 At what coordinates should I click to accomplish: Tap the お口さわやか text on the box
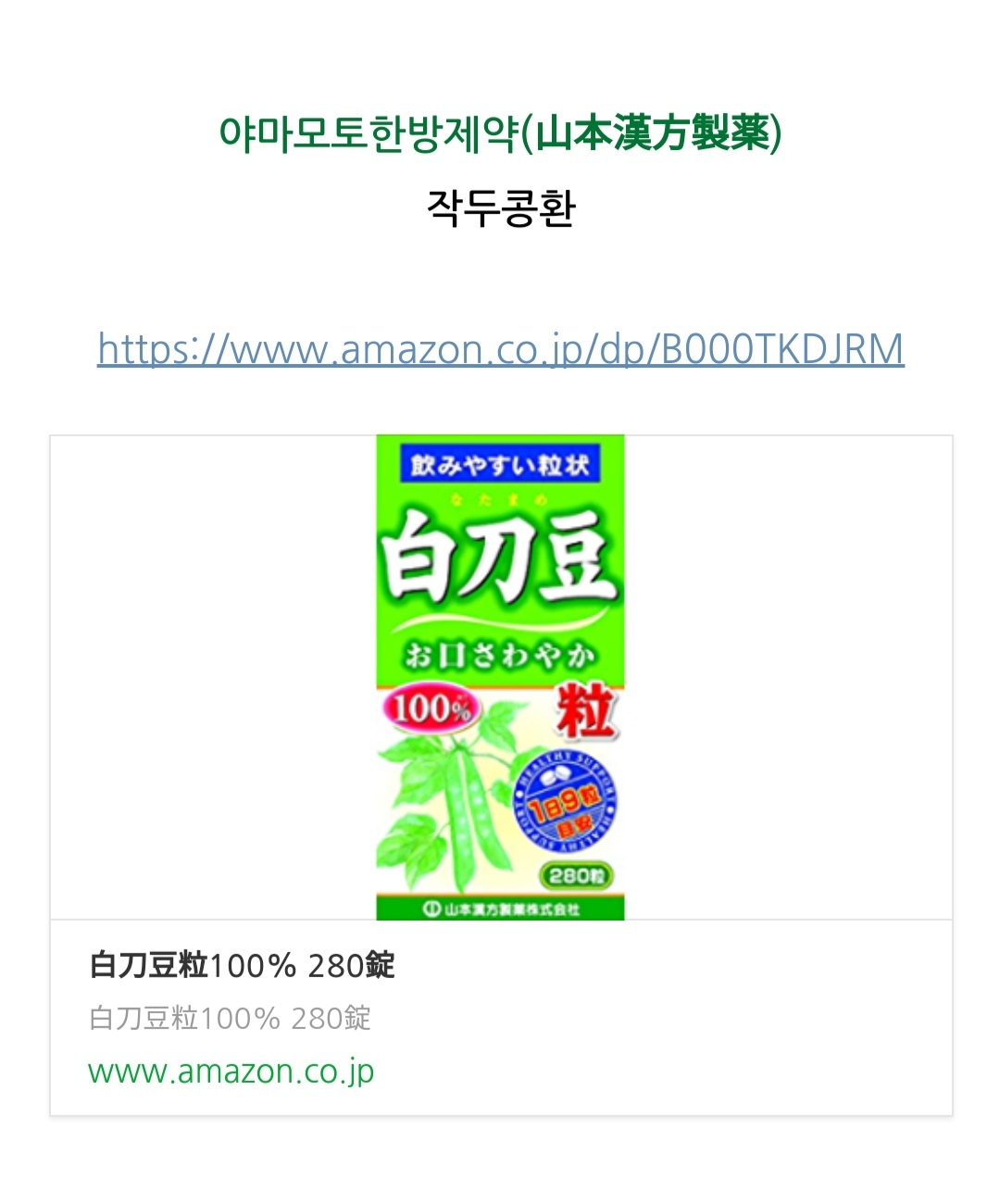coord(500,656)
